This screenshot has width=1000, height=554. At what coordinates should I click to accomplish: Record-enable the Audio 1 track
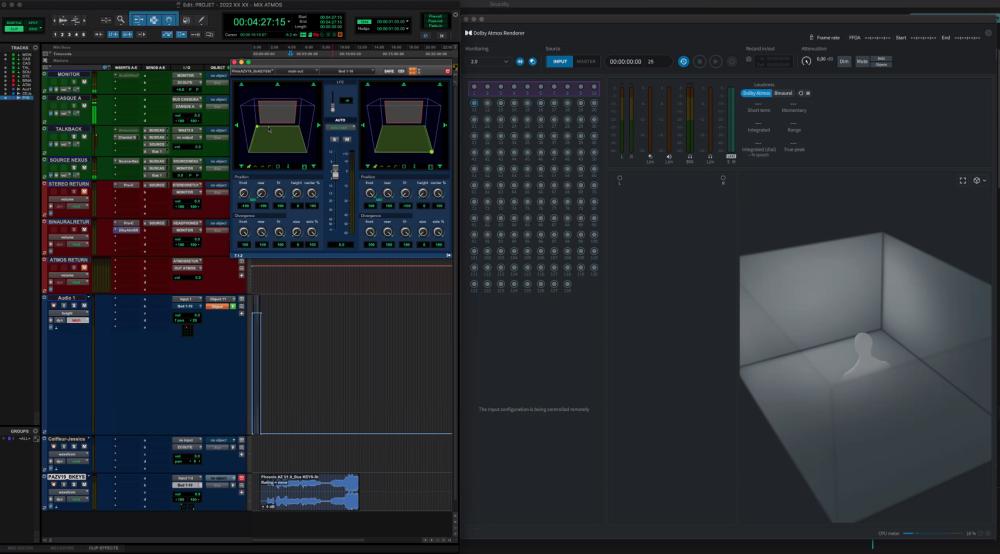[x=54, y=306]
